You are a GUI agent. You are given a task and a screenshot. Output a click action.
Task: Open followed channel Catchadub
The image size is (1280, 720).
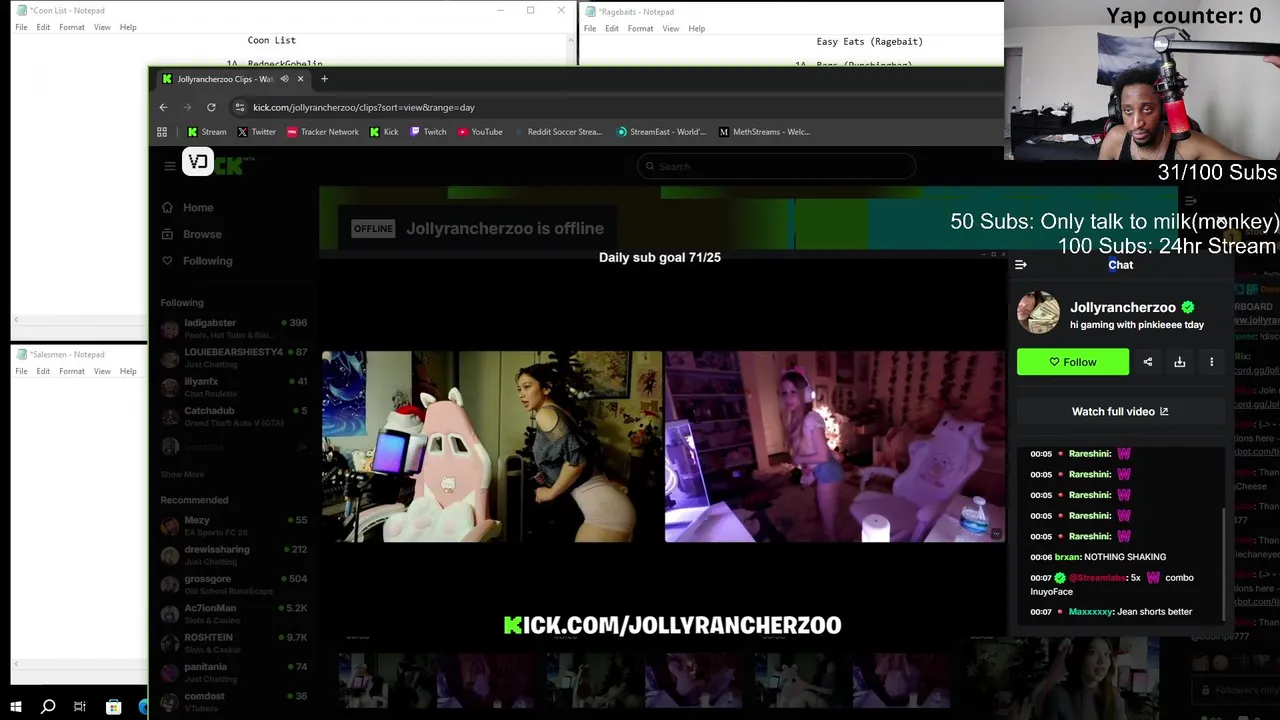click(x=233, y=415)
